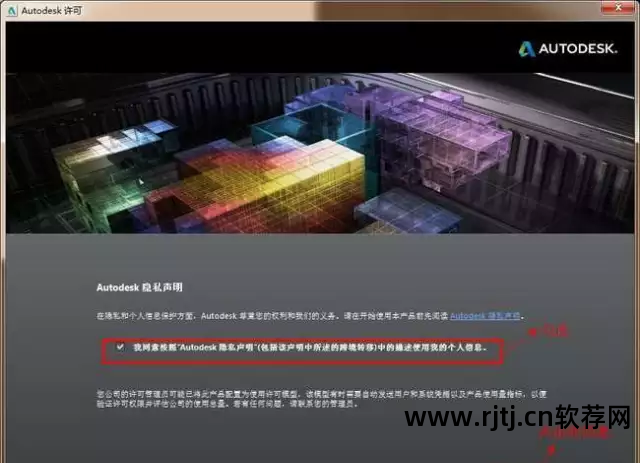Select the 'Autodesk 隐私声明' heading text
This screenshot has height=463, width=640.
(x=140, y=287)
